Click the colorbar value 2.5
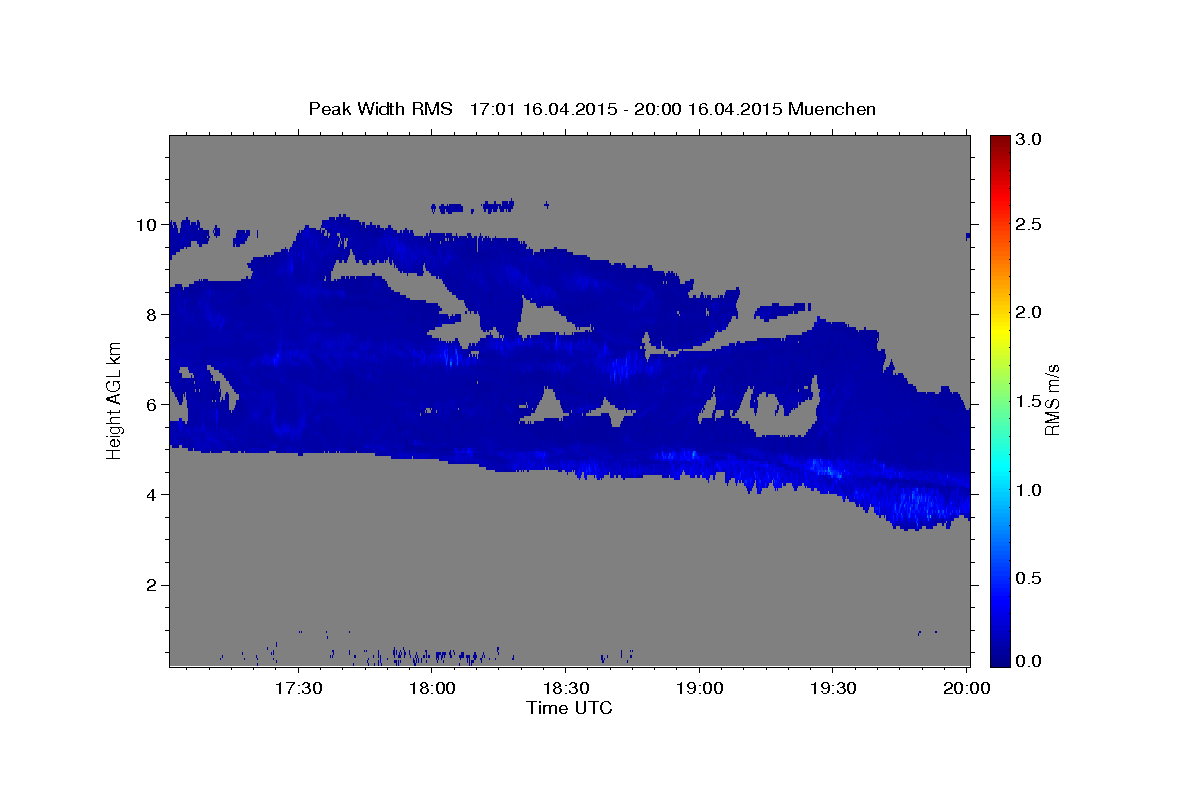 1028,224
